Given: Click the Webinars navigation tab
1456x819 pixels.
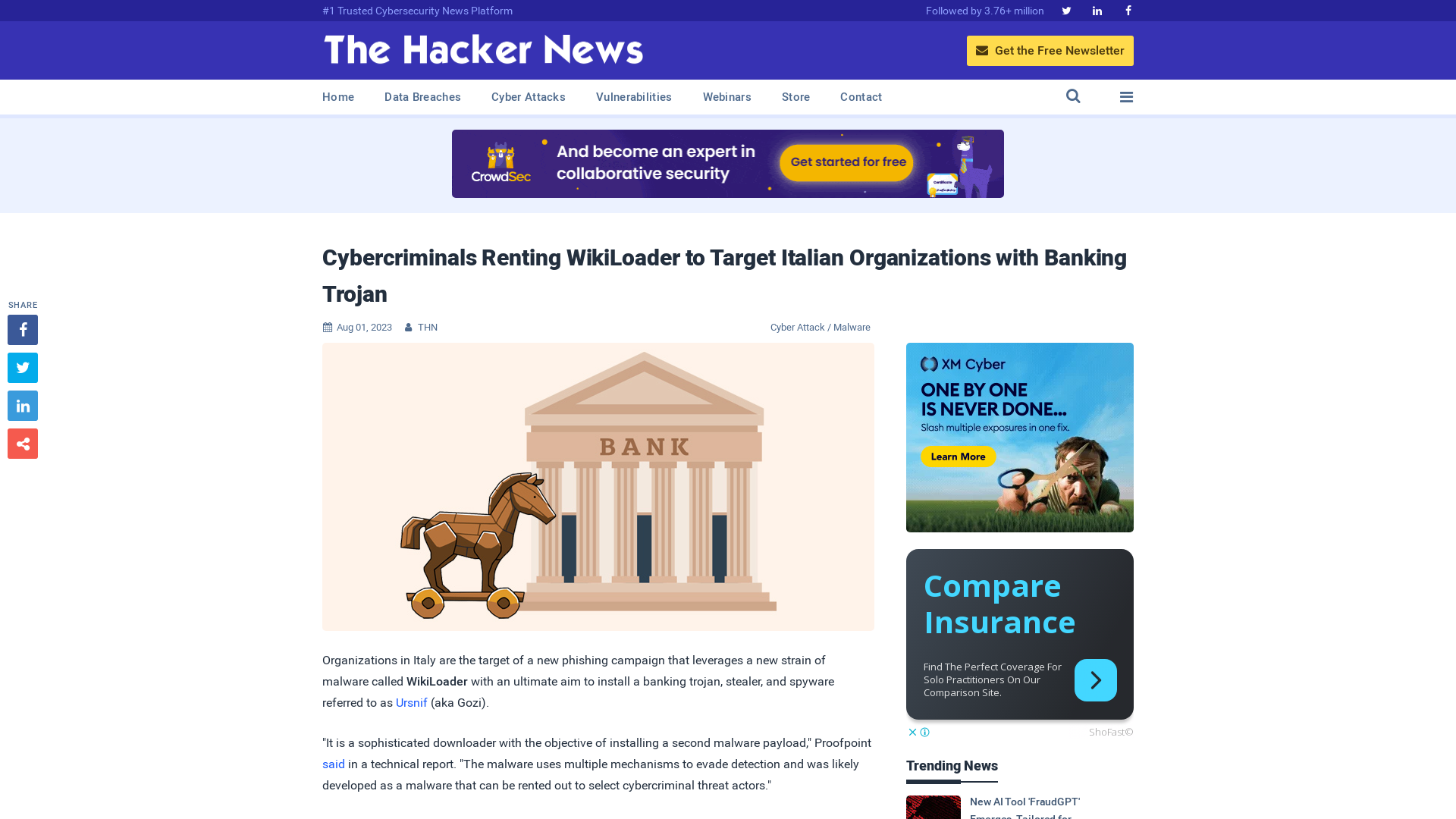Looking at the screenshot, I should 727,97.
